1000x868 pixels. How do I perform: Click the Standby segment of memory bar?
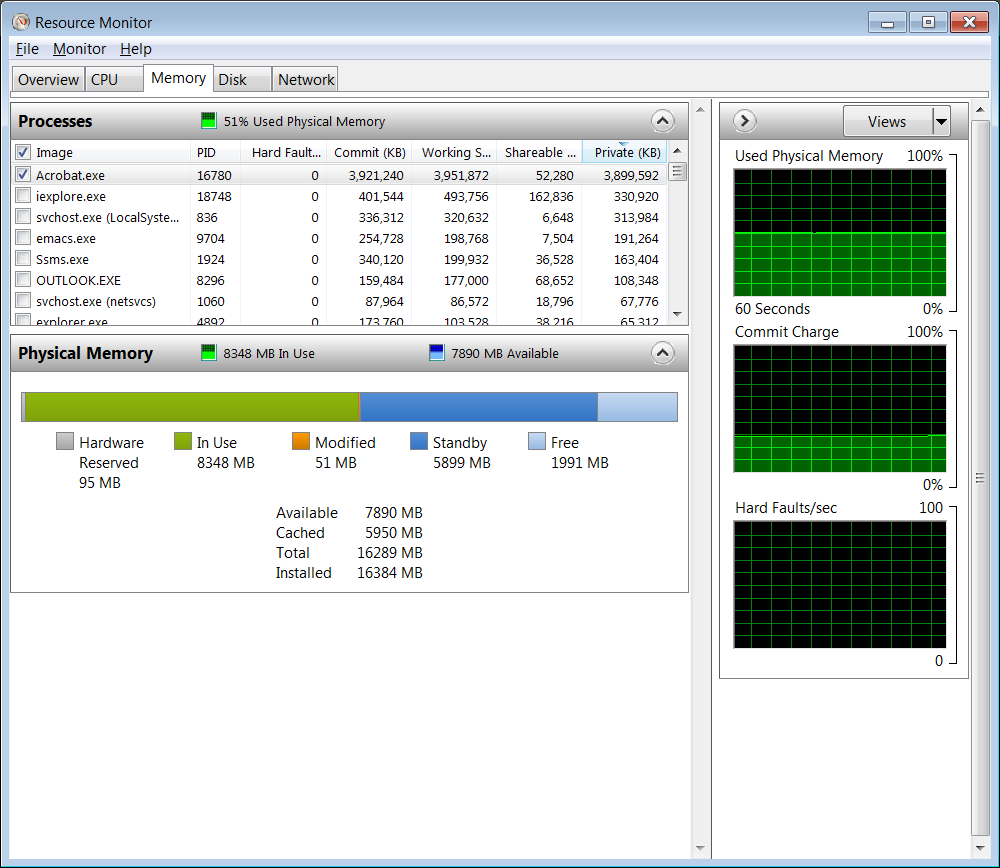point(479,407)
